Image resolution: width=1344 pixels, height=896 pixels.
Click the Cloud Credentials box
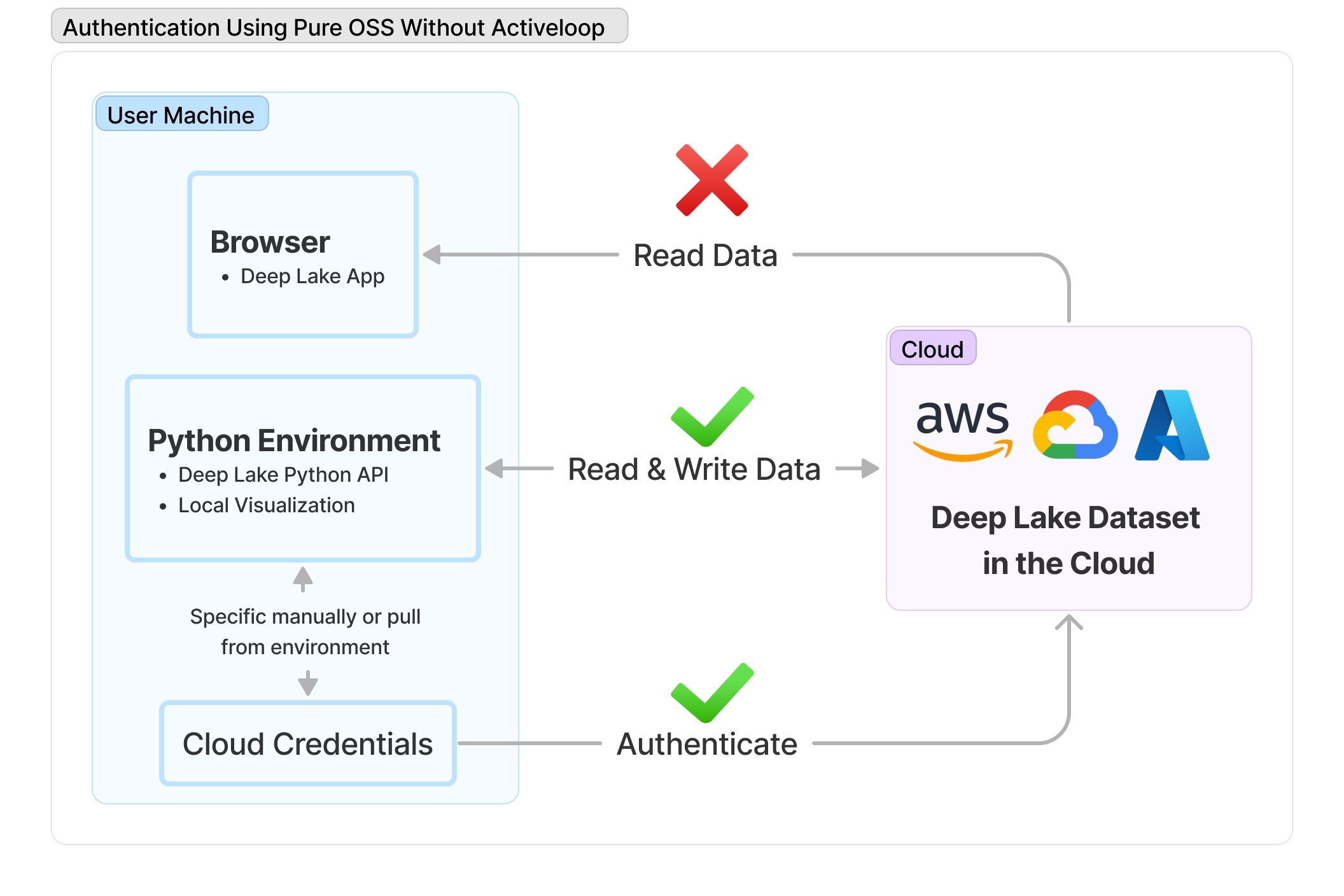tap(308, 743)
